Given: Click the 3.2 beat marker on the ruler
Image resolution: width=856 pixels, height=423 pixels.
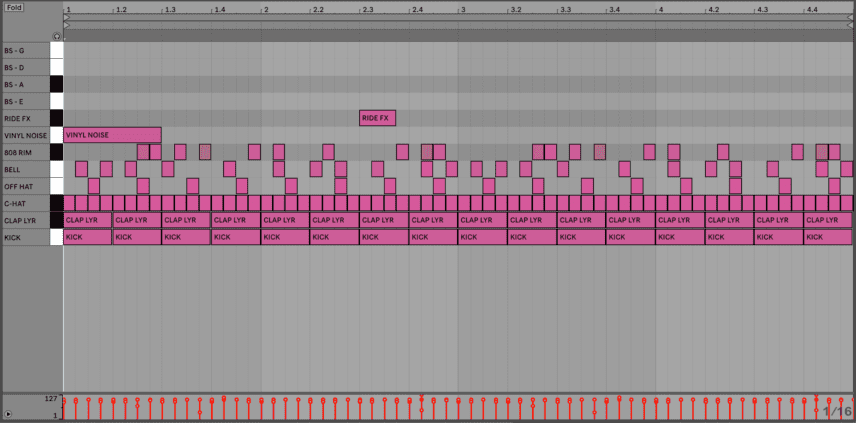Looking at the screenshot, I should pyautogui.click(x=516, y=10).
